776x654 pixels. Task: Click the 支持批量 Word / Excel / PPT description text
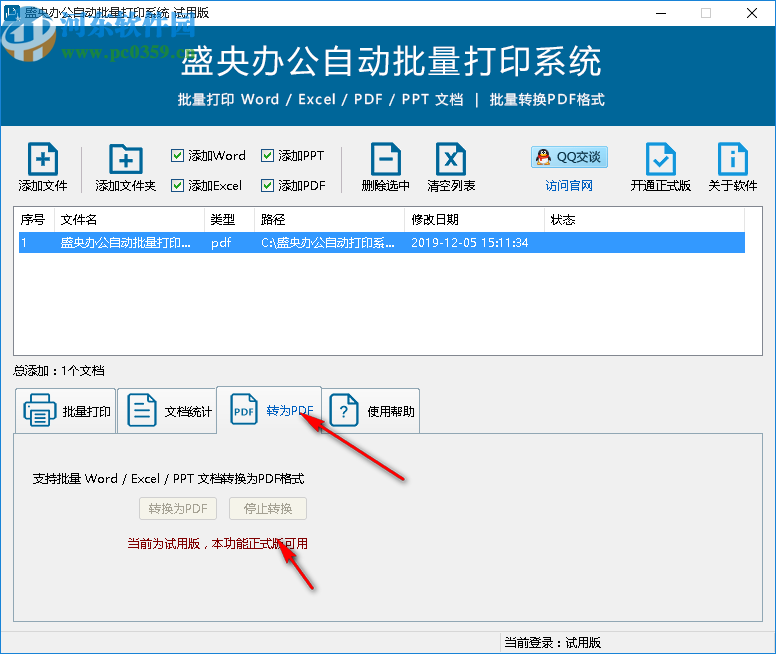[168, 479]
